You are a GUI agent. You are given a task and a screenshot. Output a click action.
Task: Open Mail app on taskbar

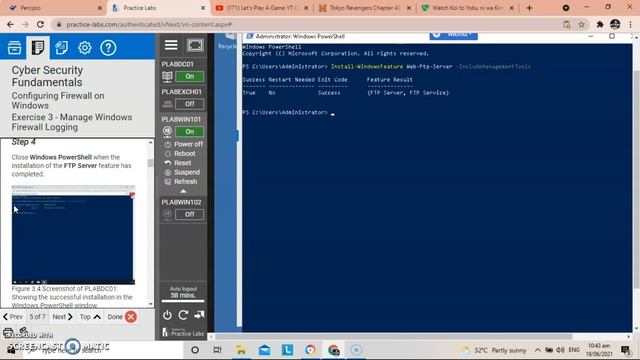coord(264,350)
